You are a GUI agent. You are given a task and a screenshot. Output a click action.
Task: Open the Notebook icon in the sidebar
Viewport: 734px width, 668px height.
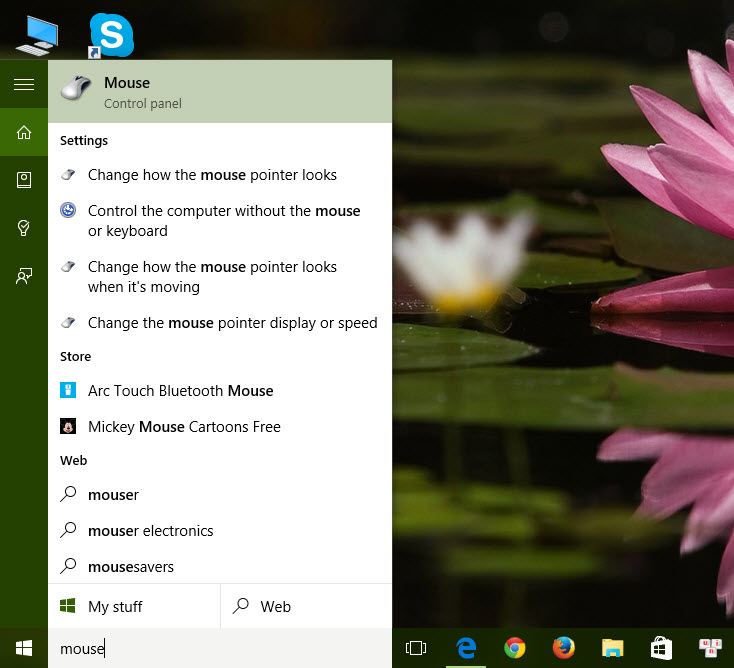pos(24,180)
